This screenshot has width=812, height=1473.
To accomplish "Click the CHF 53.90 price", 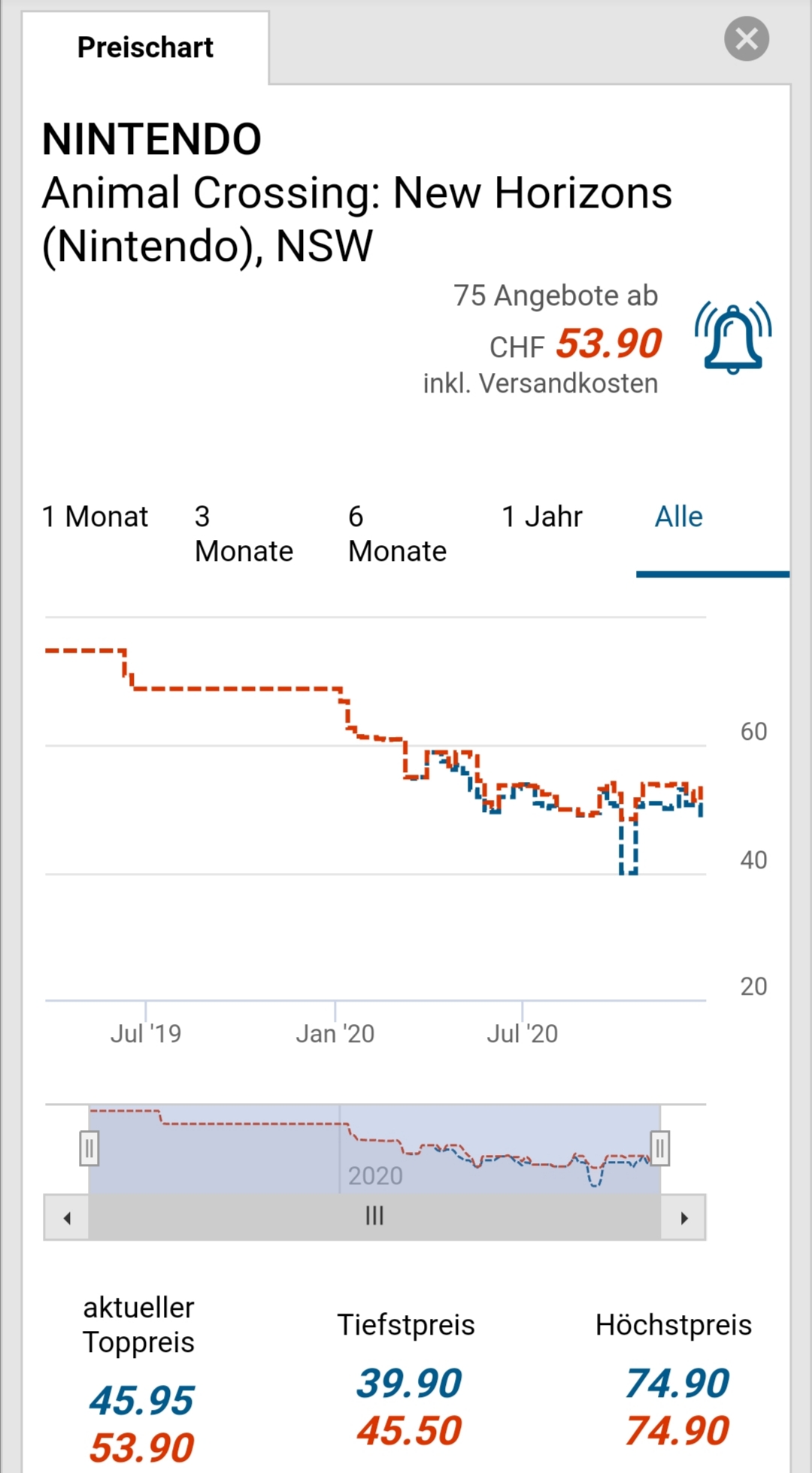I will click(608, 344).
